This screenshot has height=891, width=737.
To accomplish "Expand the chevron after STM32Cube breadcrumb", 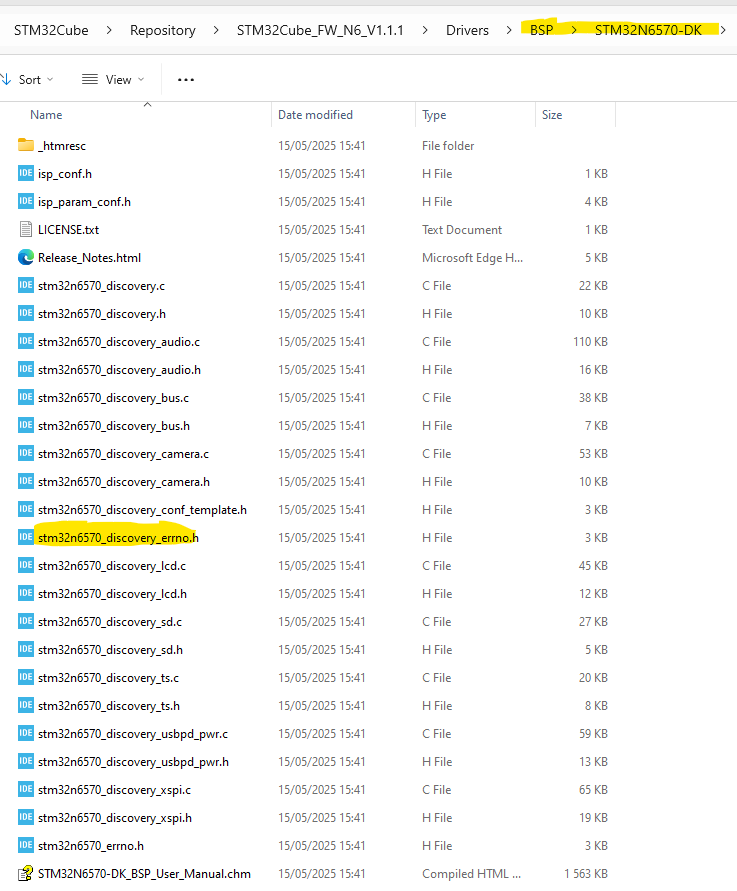I will click(x=109, y=30).
